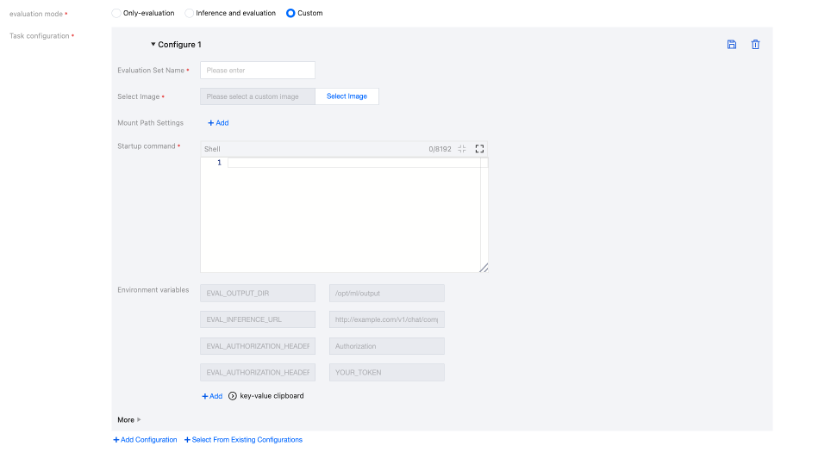
Task: Click the YOUR_TOKEN value field
Action: 386,372
